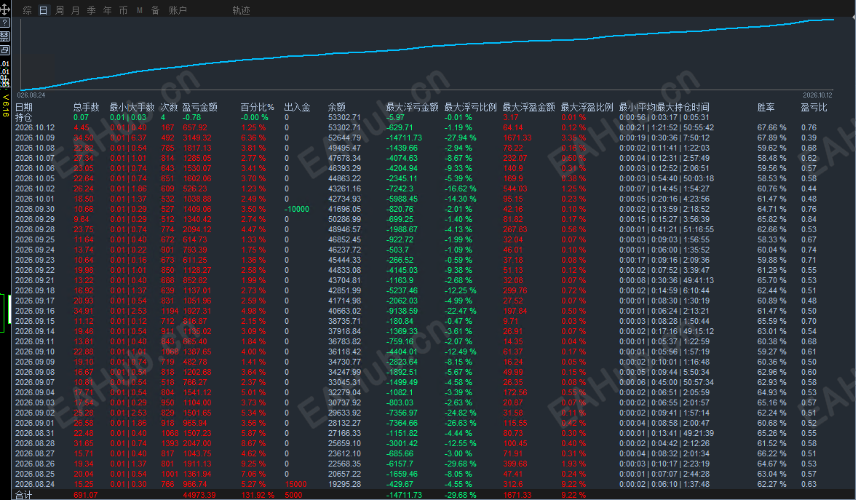Image resolution: width=856 pixels, height=500 pixels.
Task: Click the 盈亏金额 column header
Action: tap(200, 107)
